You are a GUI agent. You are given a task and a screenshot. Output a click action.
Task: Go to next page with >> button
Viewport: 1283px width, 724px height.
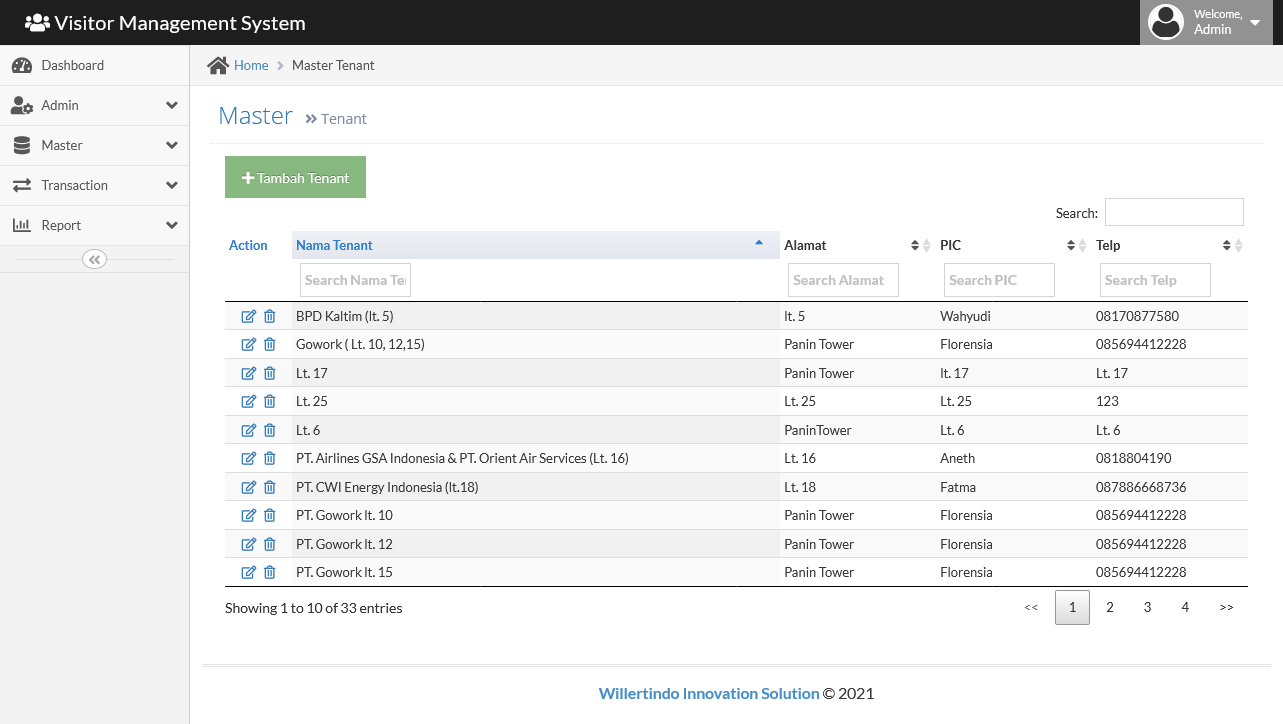click(1226, 607)
